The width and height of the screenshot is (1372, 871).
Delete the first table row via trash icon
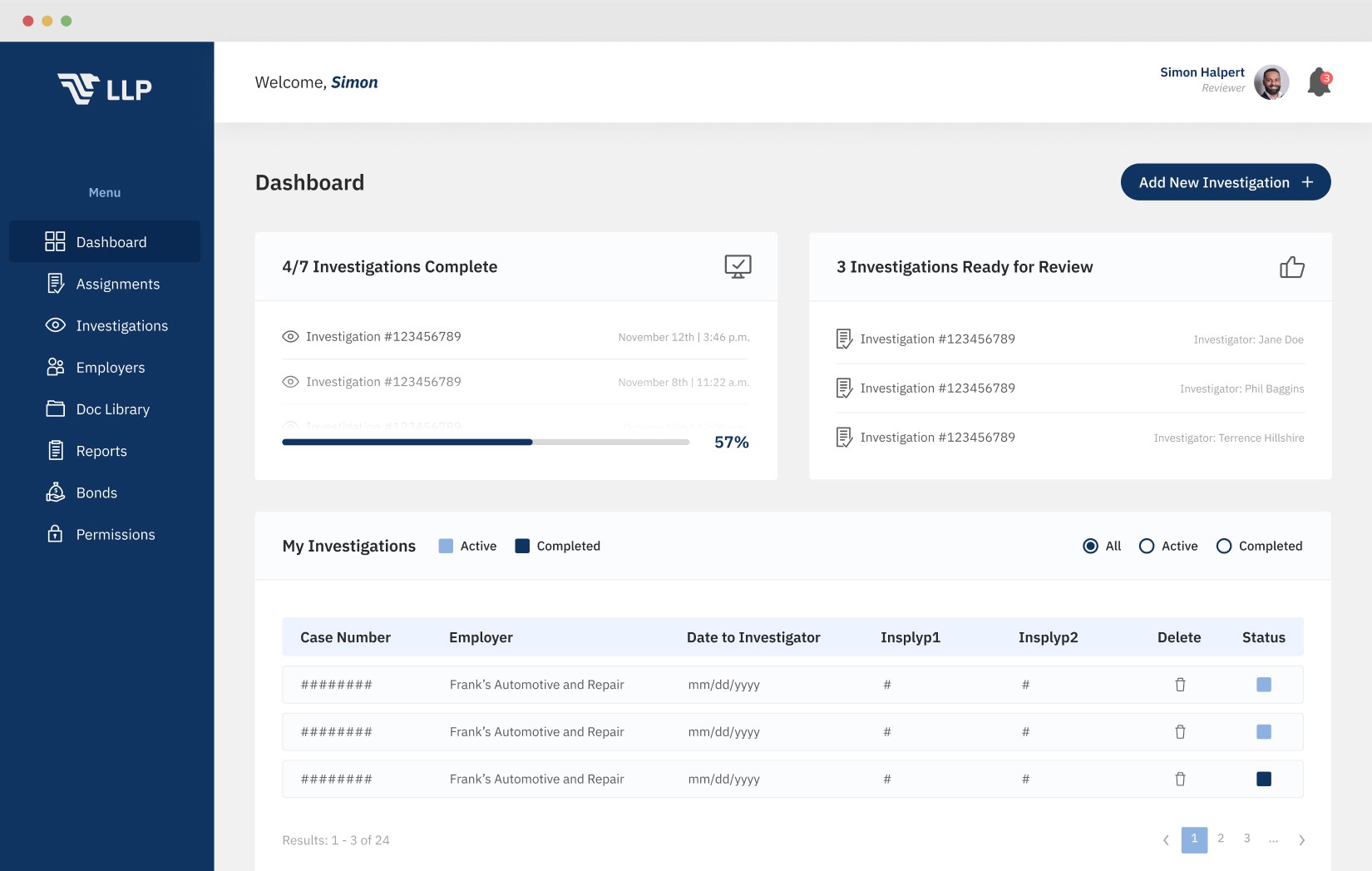1180,685
